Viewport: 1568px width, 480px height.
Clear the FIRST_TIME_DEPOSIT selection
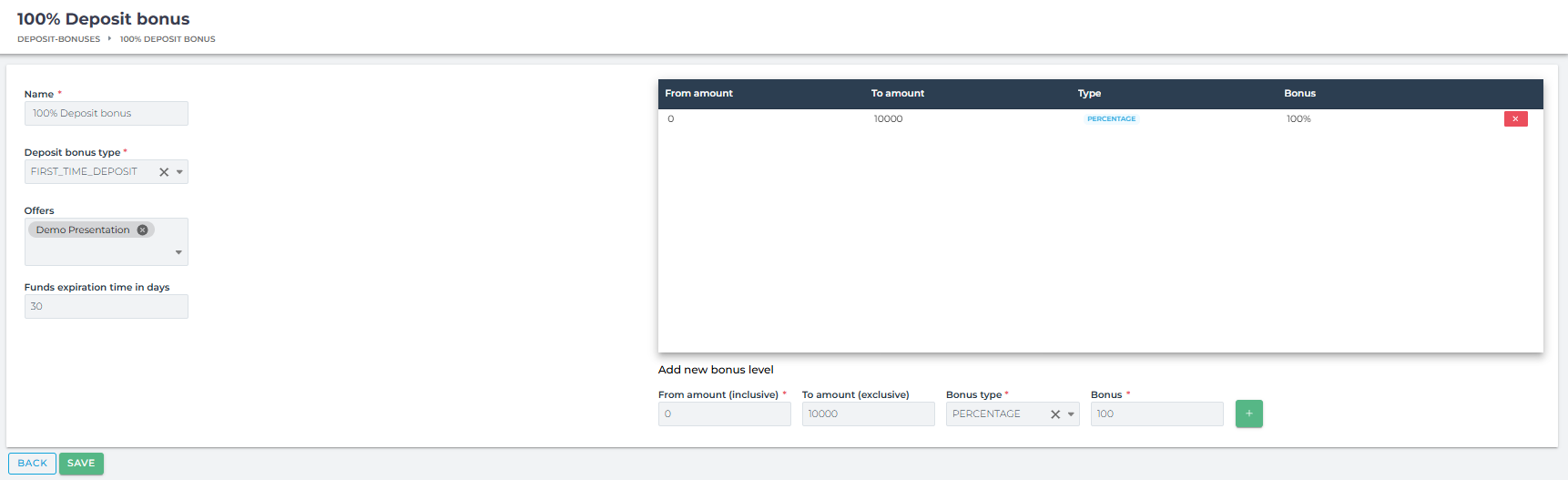pos(164,172)
